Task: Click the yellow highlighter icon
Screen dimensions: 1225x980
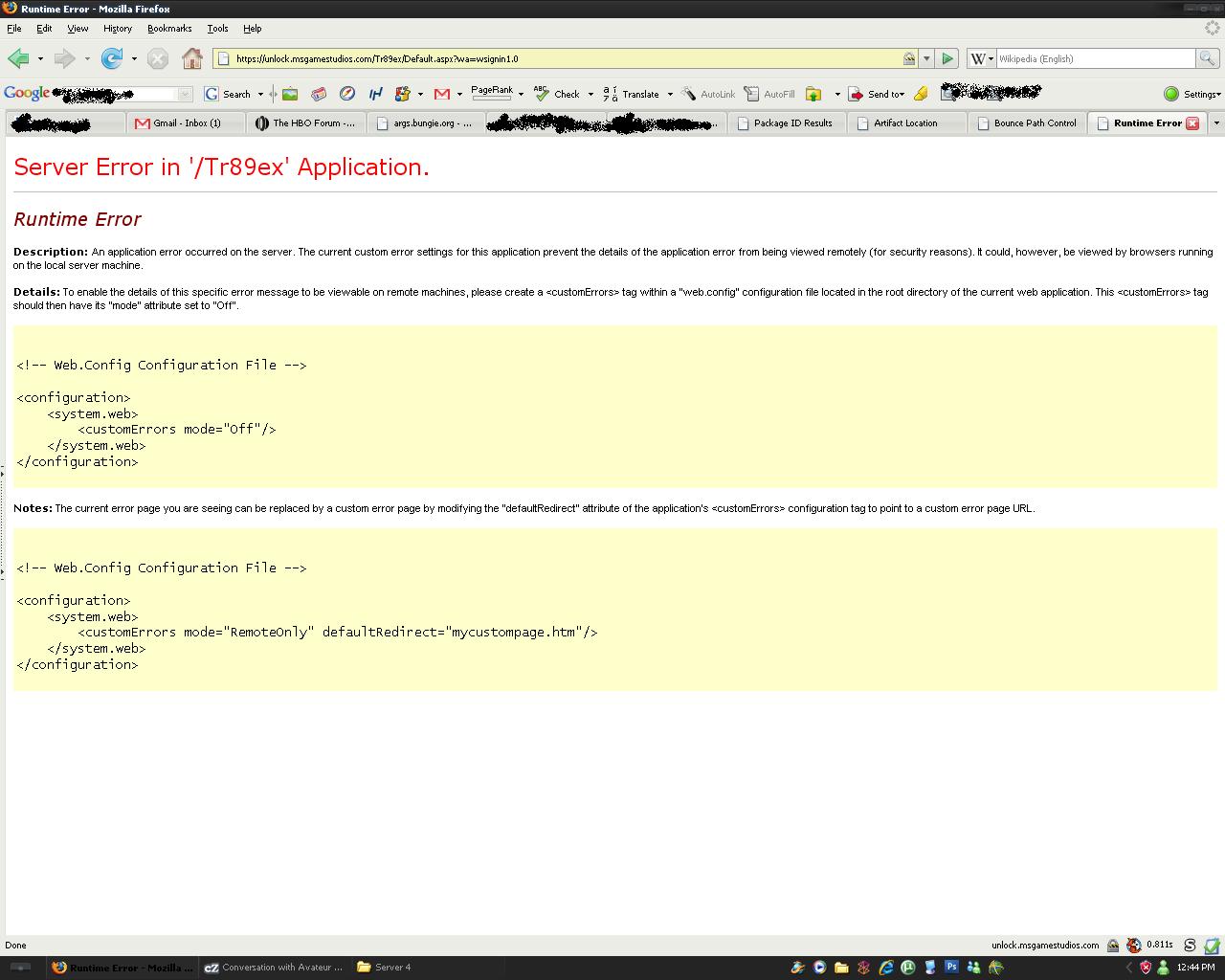Action: click(921, 94)
